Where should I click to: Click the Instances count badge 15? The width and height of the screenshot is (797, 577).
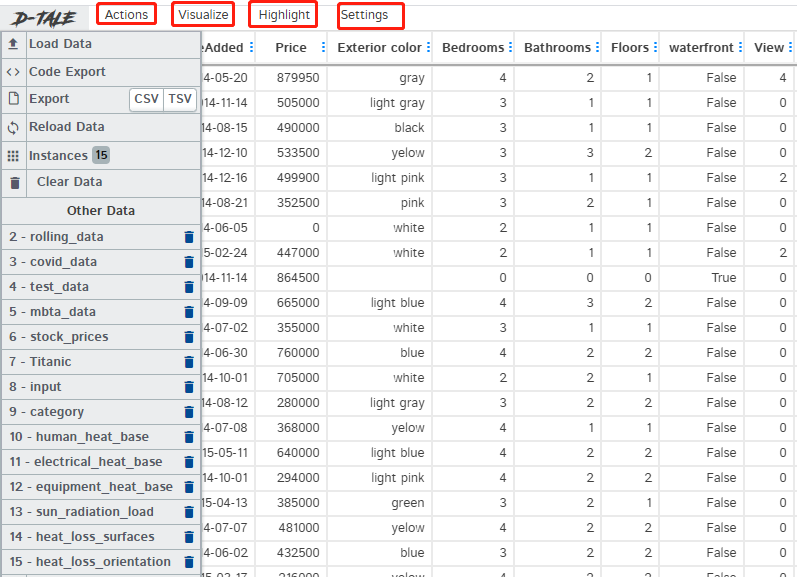[x=101, y=155]
